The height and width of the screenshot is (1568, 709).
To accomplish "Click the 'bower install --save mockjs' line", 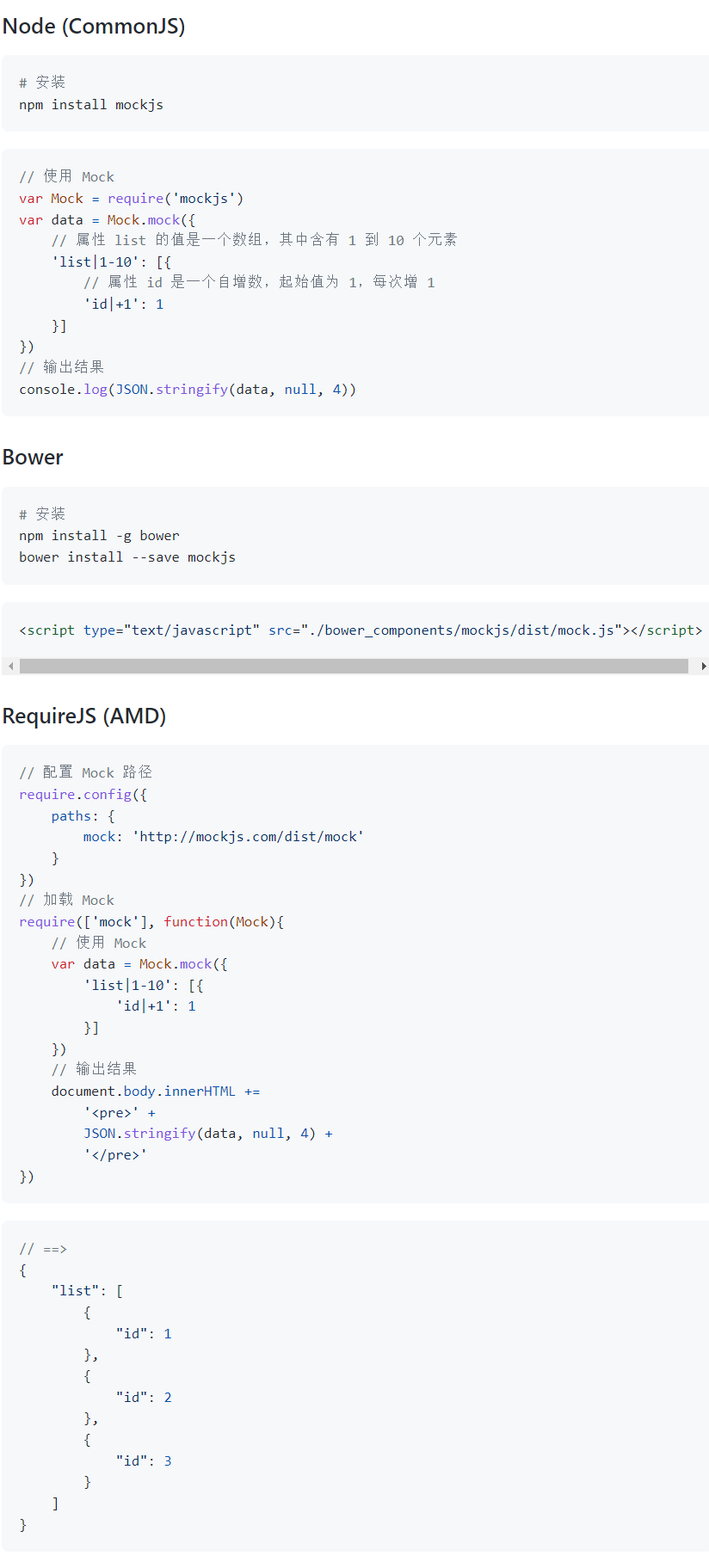I will (x=127, y=557).
